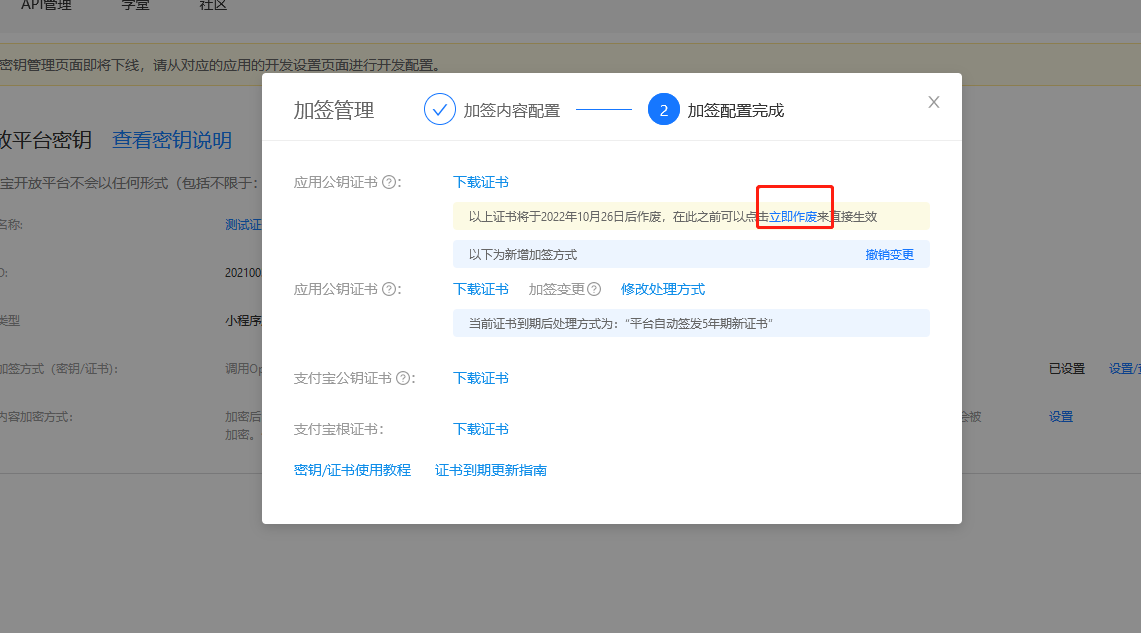Close the 加签管理 dialog with the X
Image resolution: width=1141 pixels, height=633 pixels.
[x=933, y=101]
